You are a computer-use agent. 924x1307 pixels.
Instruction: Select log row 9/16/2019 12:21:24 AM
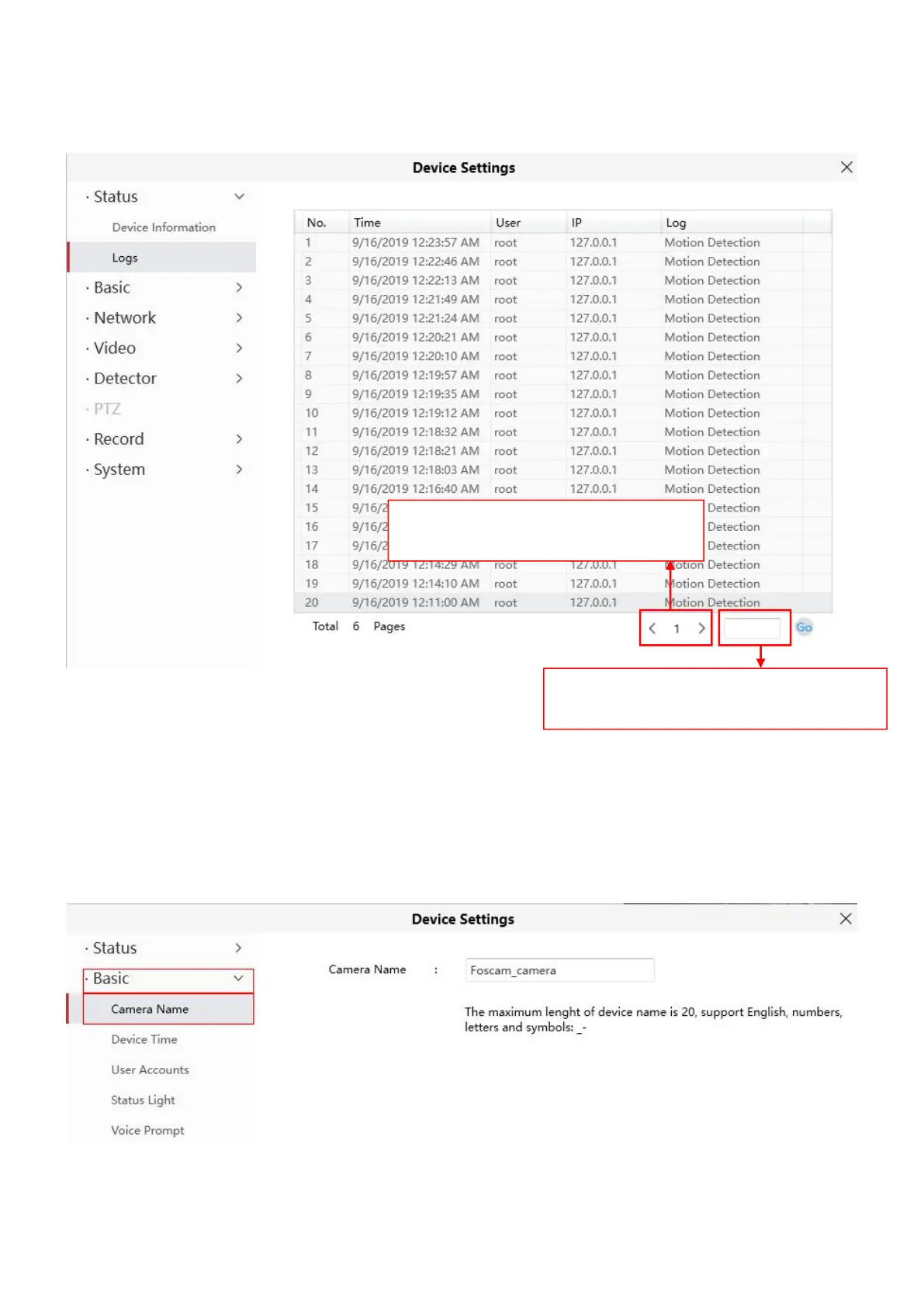[x=562, y=318]
